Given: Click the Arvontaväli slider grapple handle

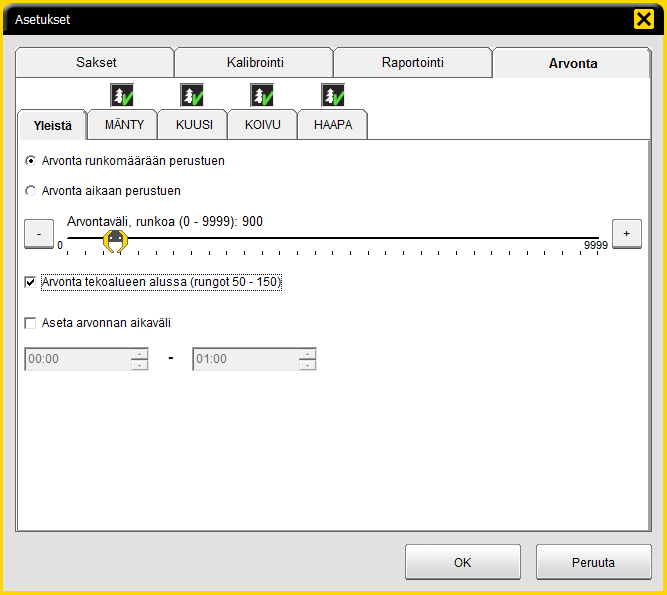Looking at the screenshot, I should (x=115, y=241).
